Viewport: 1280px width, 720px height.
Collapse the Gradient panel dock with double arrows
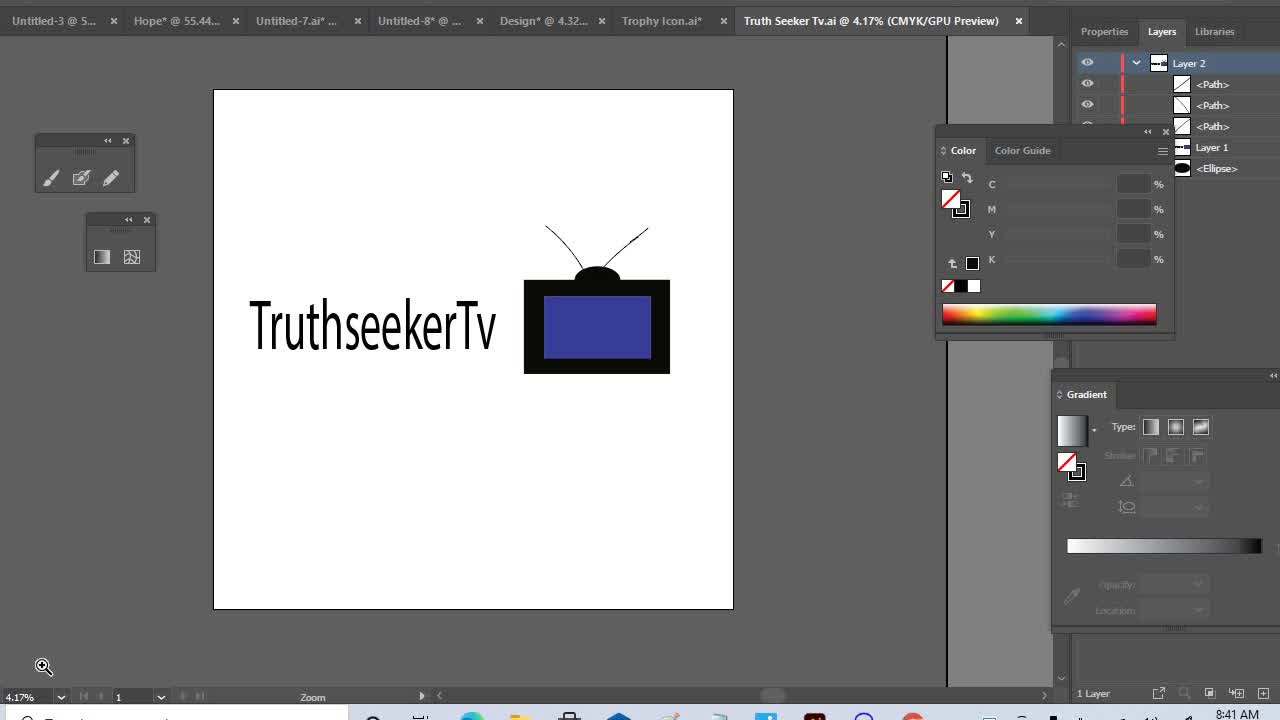[1273, 376]
